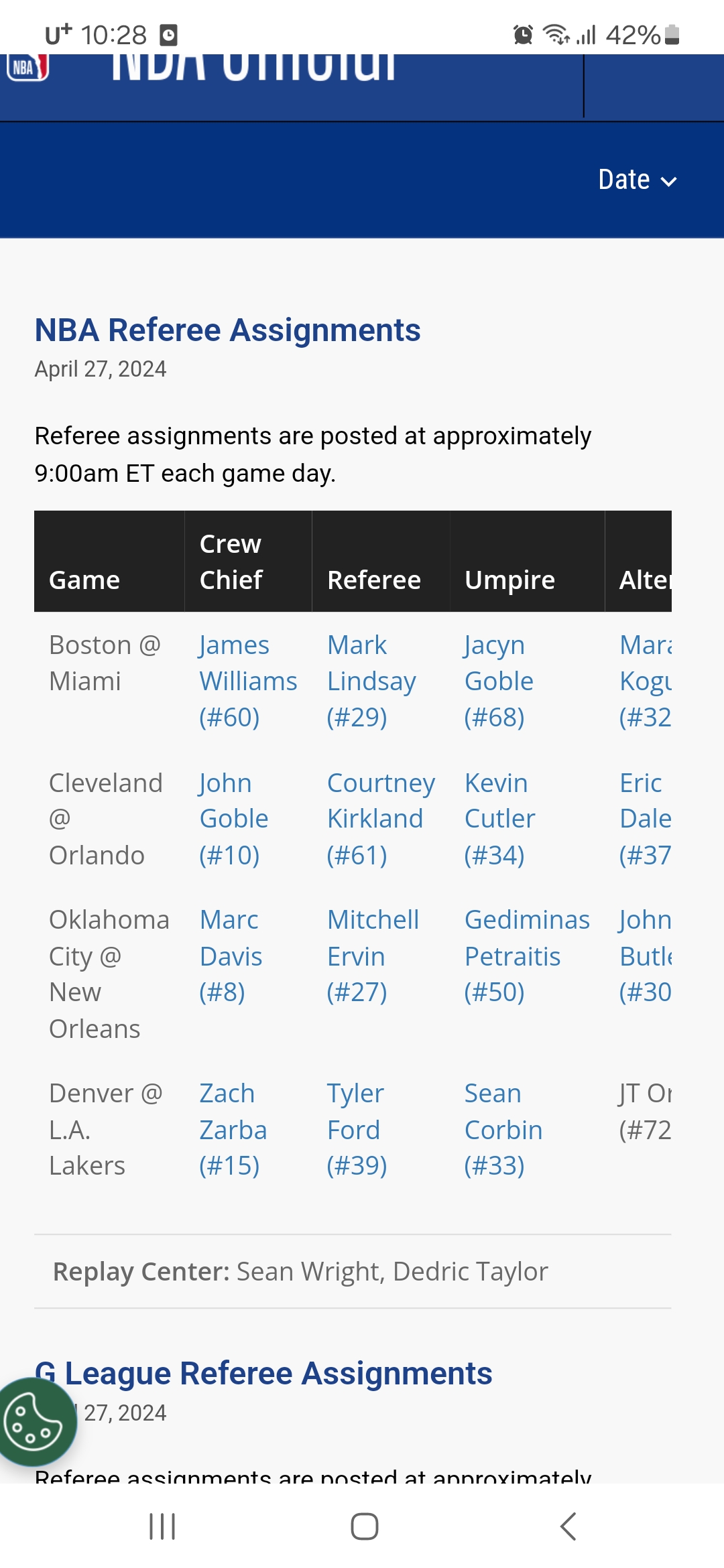Open James Williams (#60) referee profile

coord(248,681)
